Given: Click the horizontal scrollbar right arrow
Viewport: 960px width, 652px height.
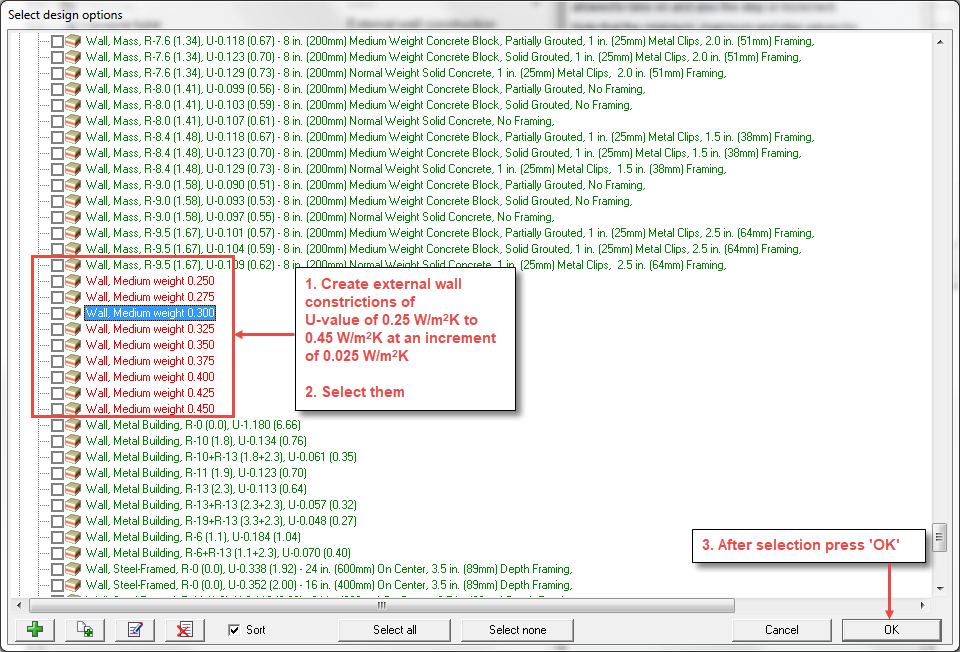Looking at the screenshot, I should (x=923, y=605).
